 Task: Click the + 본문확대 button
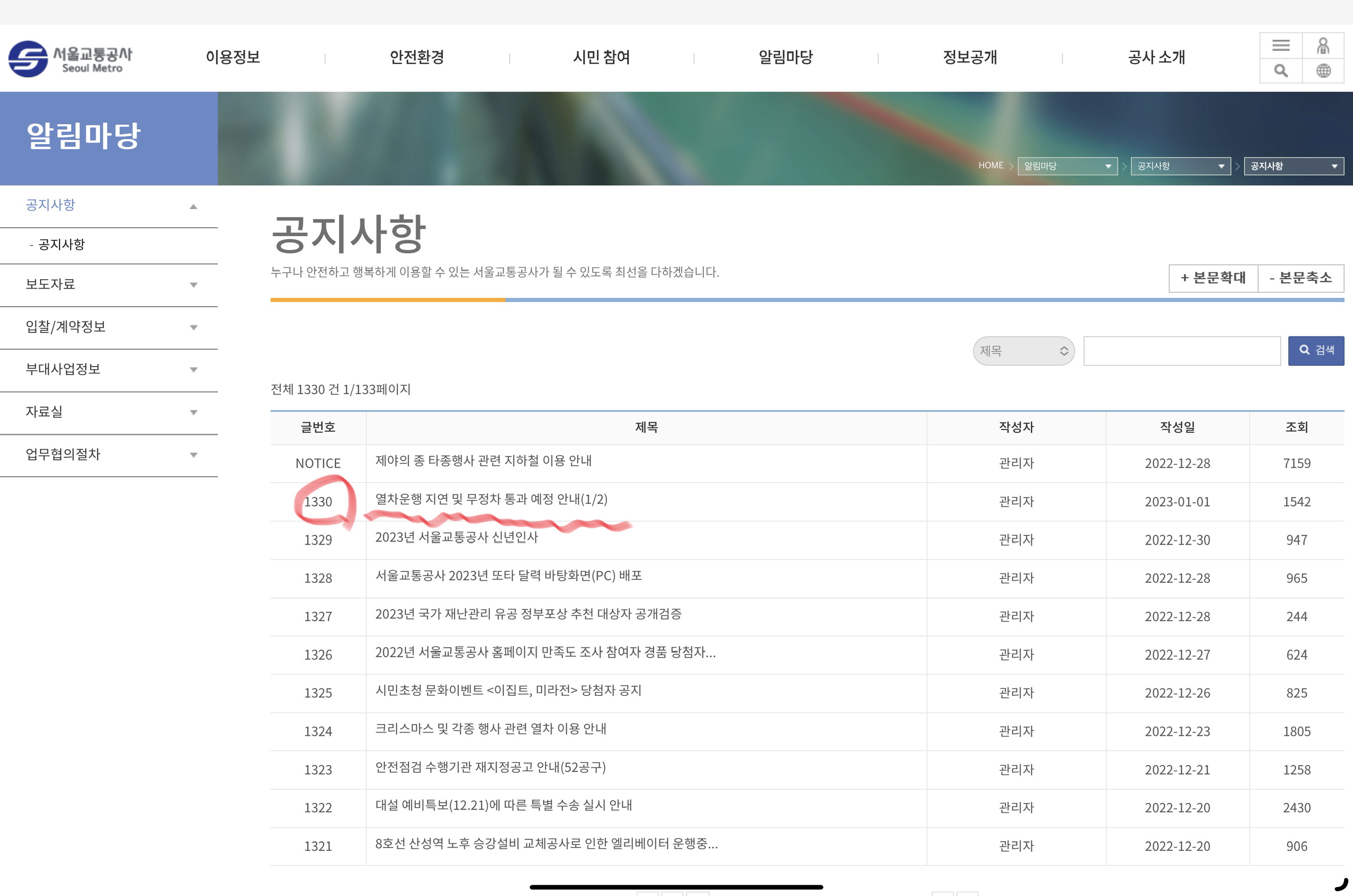coord(1212,278)
